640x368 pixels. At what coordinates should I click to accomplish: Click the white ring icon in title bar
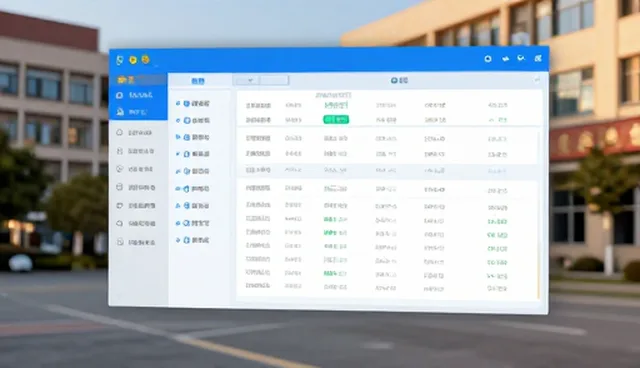point(488,59)
